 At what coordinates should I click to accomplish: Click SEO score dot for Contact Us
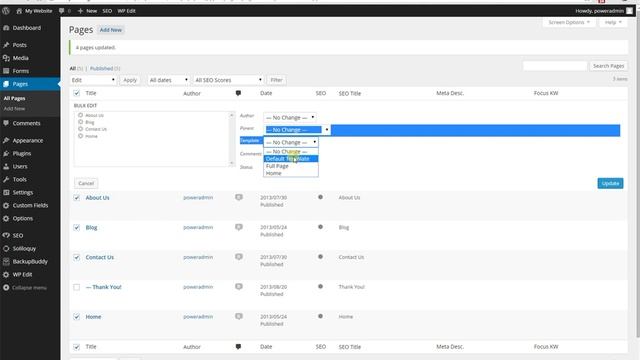pos(320,257)
